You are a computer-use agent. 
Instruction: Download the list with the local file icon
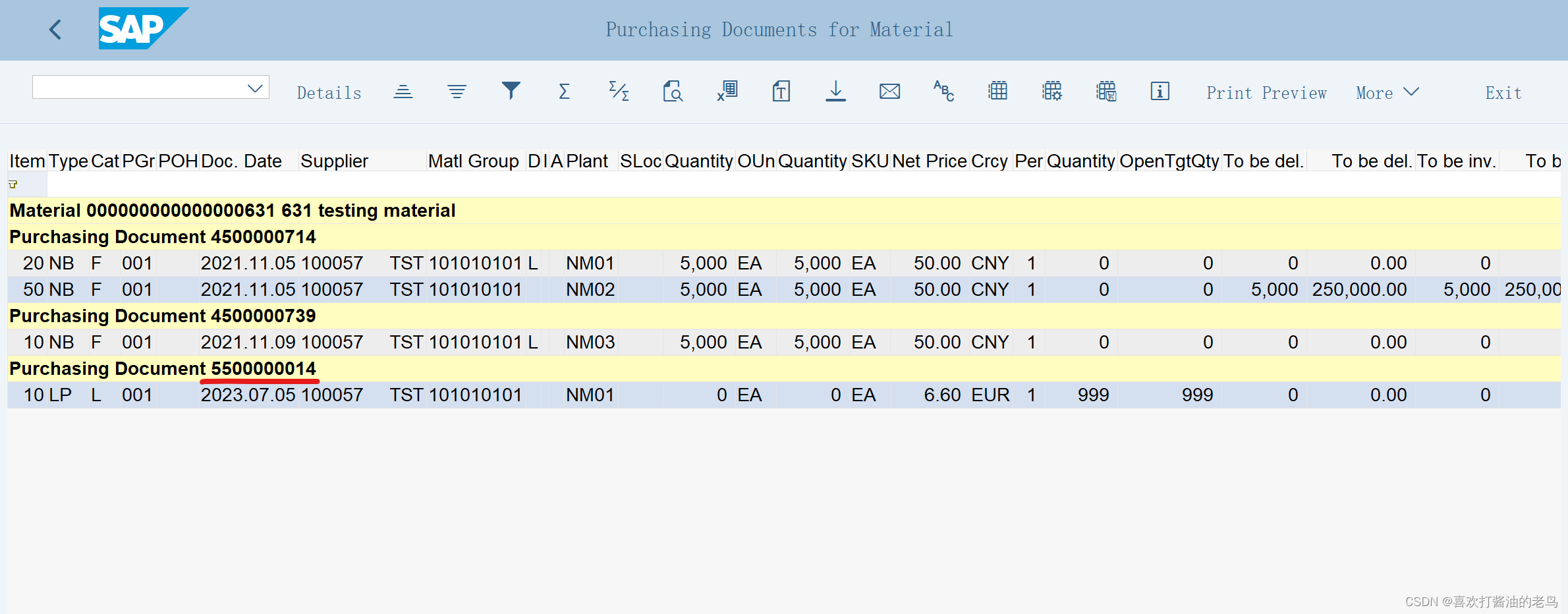coord(835,92)
